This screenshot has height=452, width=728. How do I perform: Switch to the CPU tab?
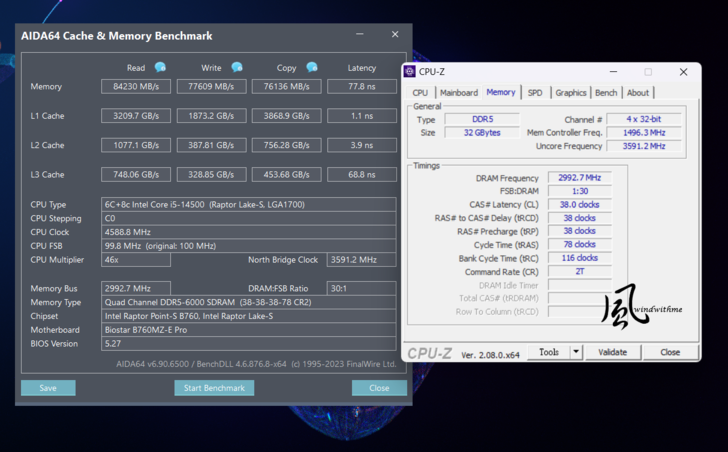pyautogui.click(x=420, y=93)
